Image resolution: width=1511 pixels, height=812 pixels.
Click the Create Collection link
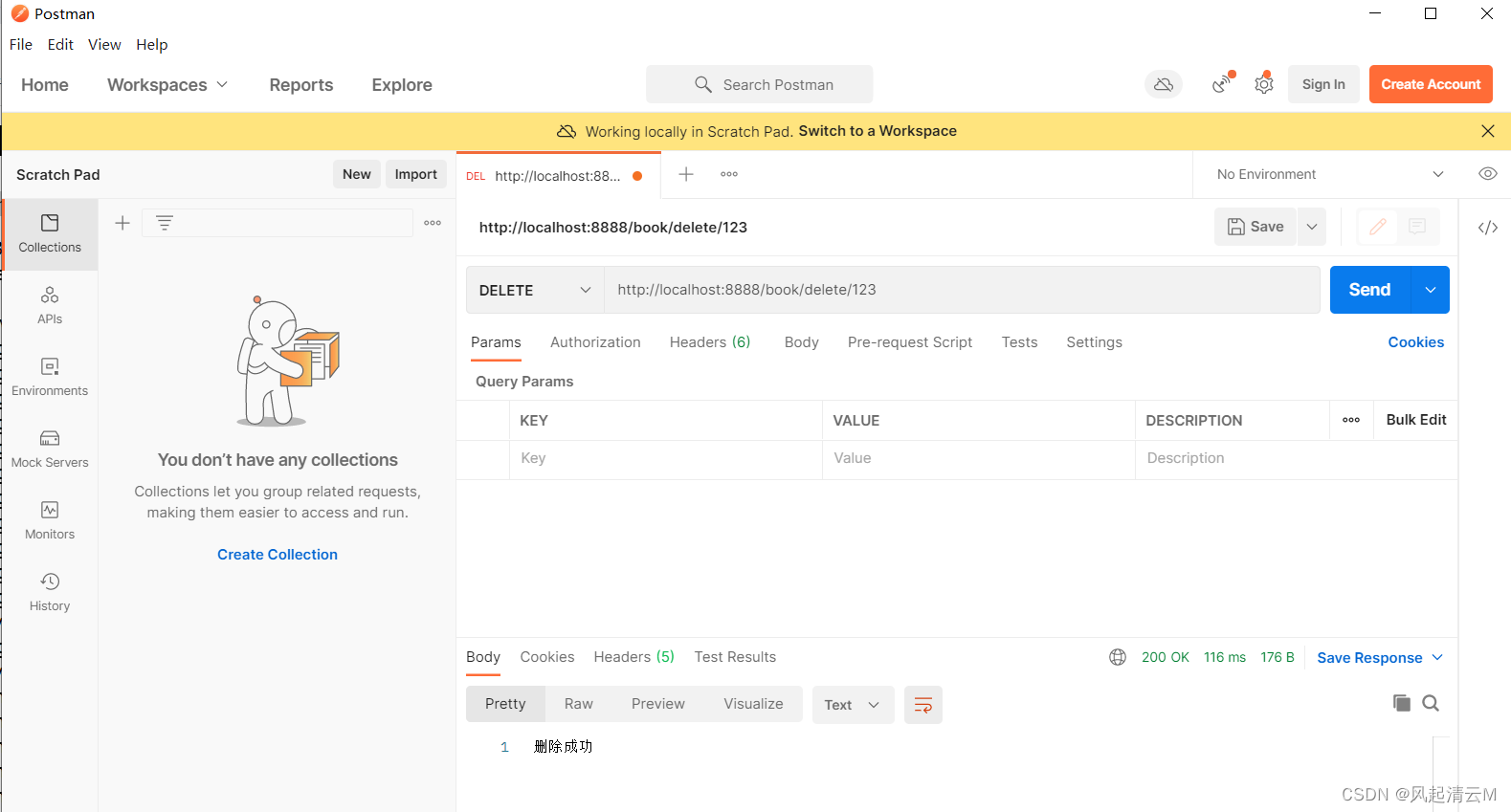(278, 555)
